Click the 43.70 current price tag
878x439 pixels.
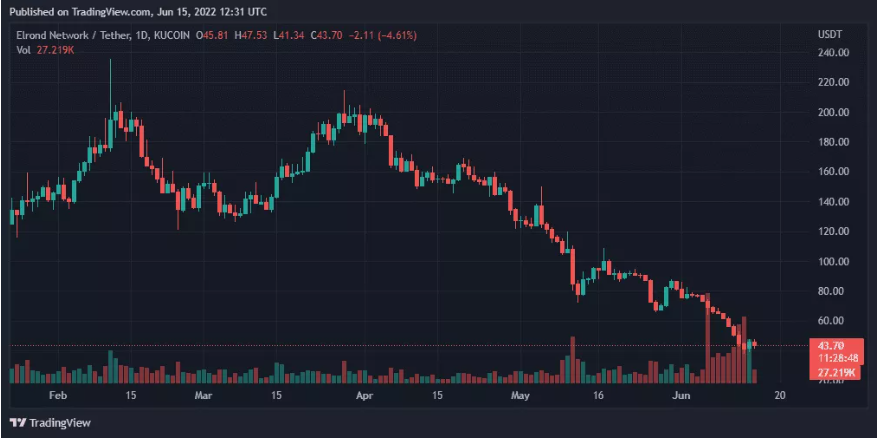pyautogui.click(x=836, y=345)
